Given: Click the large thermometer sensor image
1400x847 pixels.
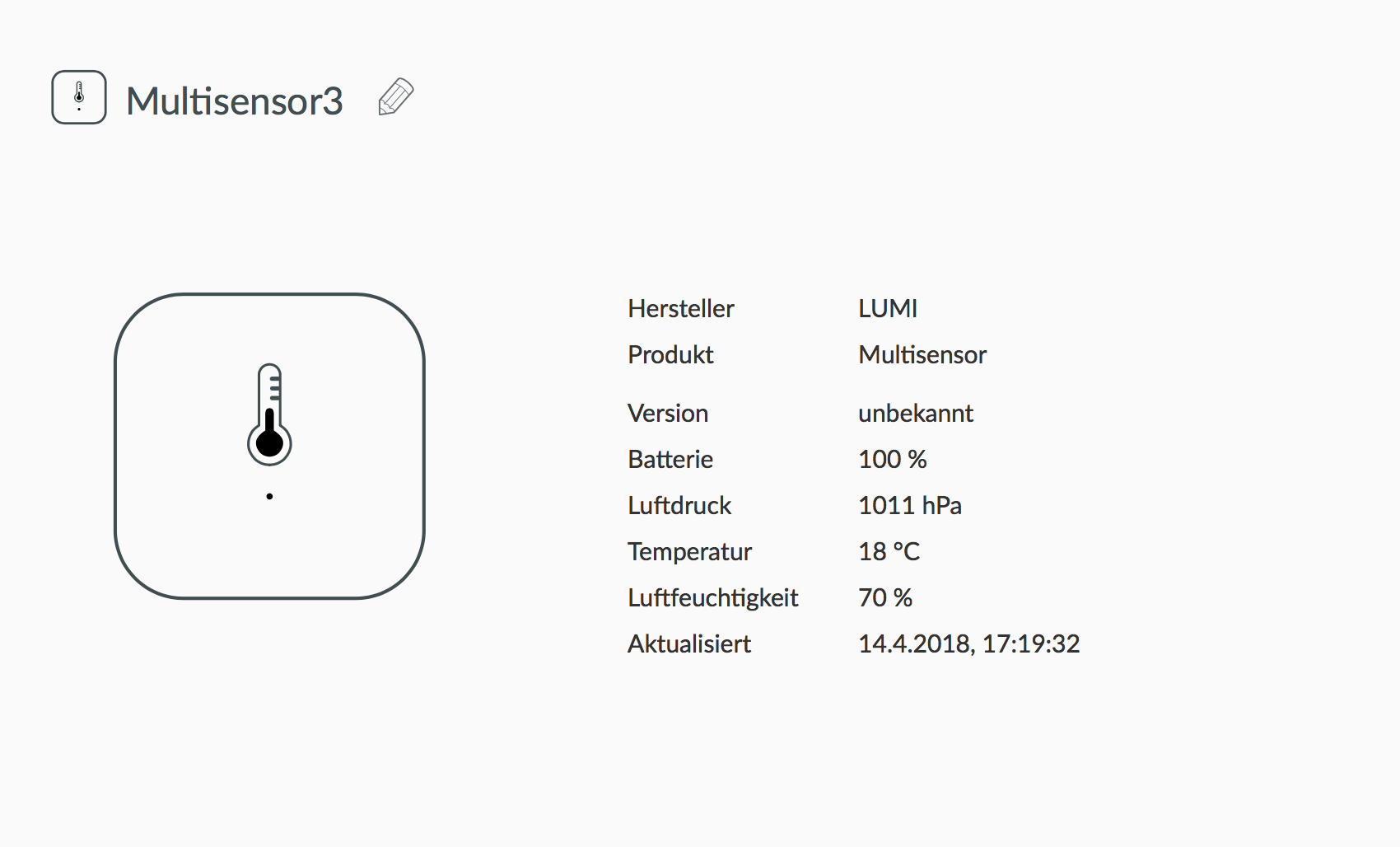Looking at the screenshot, I should coord(269,446).
